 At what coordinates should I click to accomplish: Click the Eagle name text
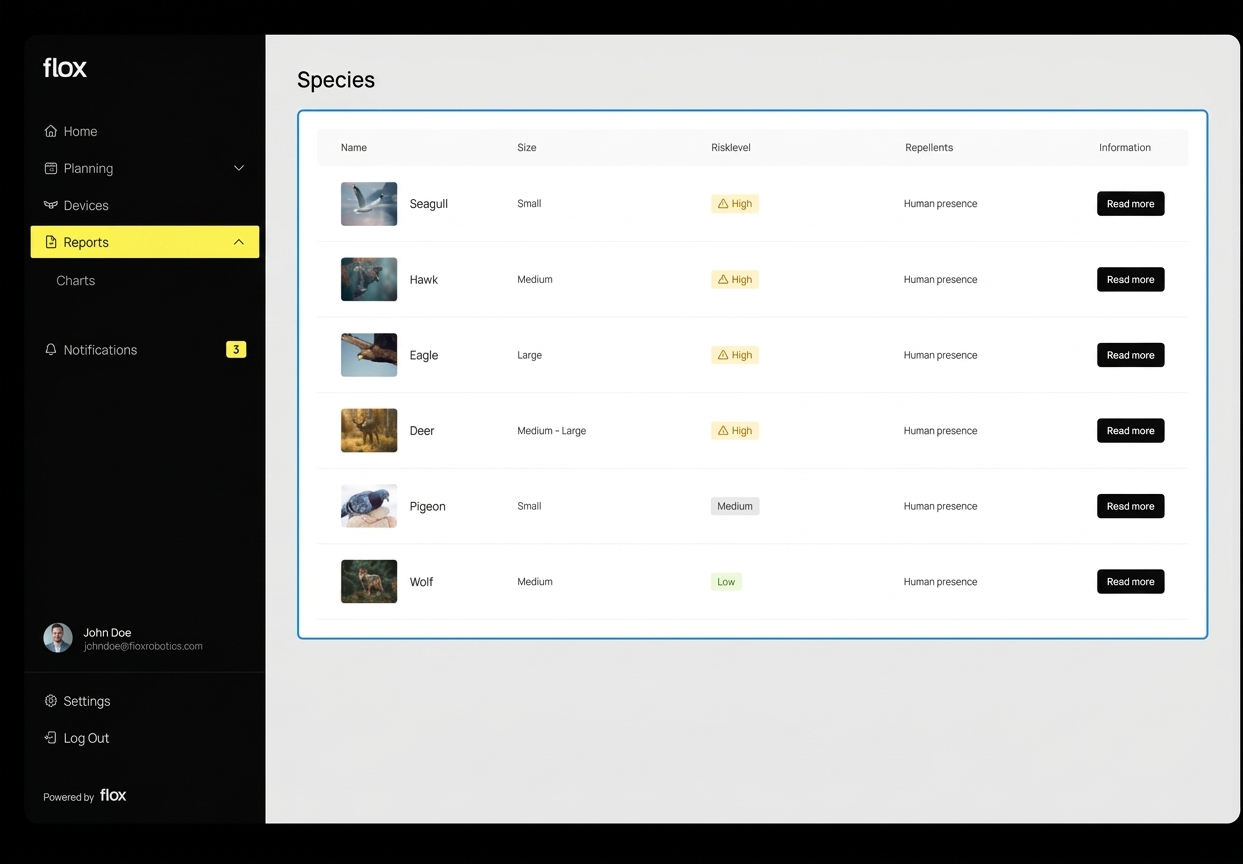tap(424, 355)
